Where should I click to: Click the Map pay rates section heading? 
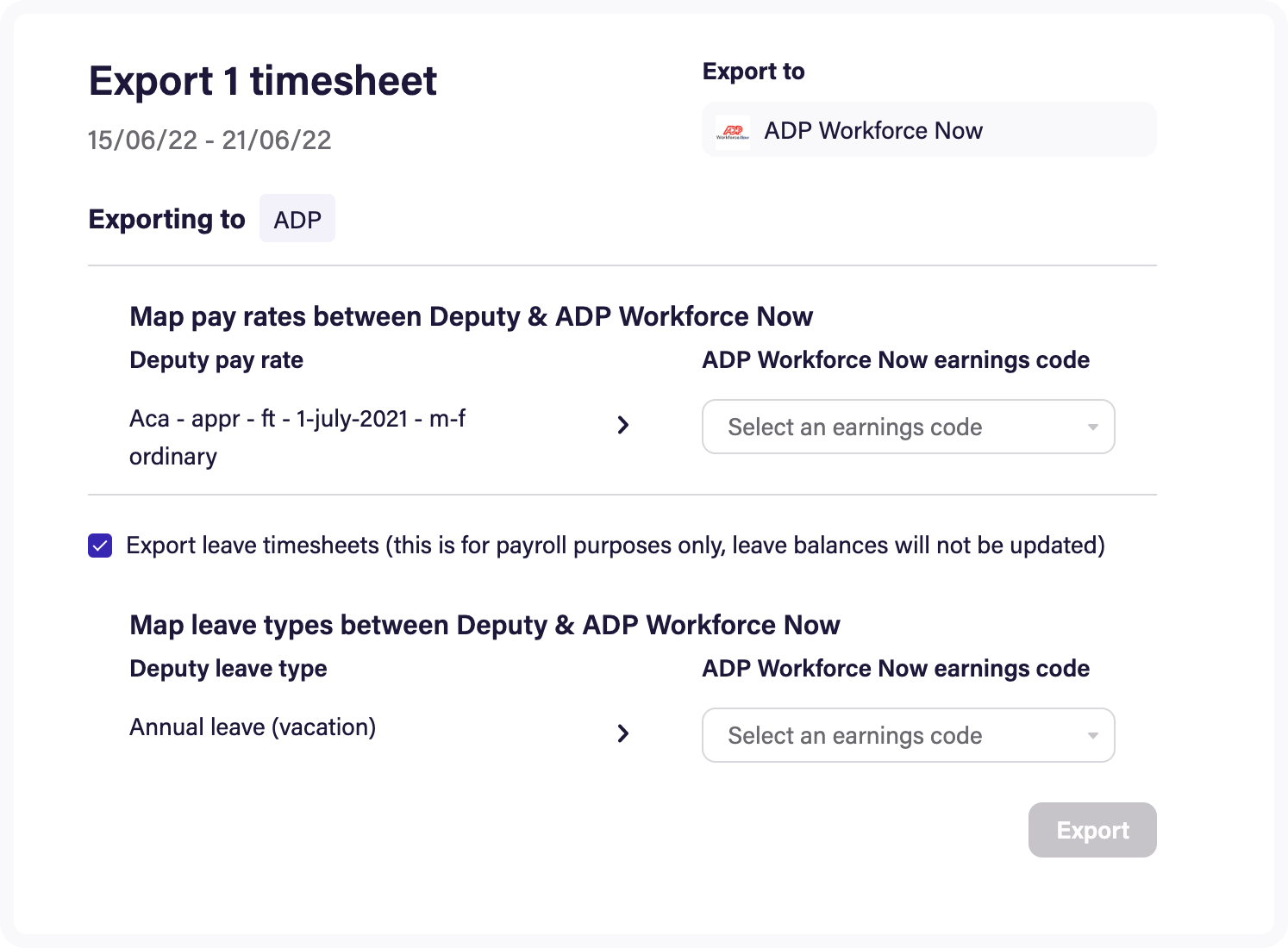pos(471,316)
